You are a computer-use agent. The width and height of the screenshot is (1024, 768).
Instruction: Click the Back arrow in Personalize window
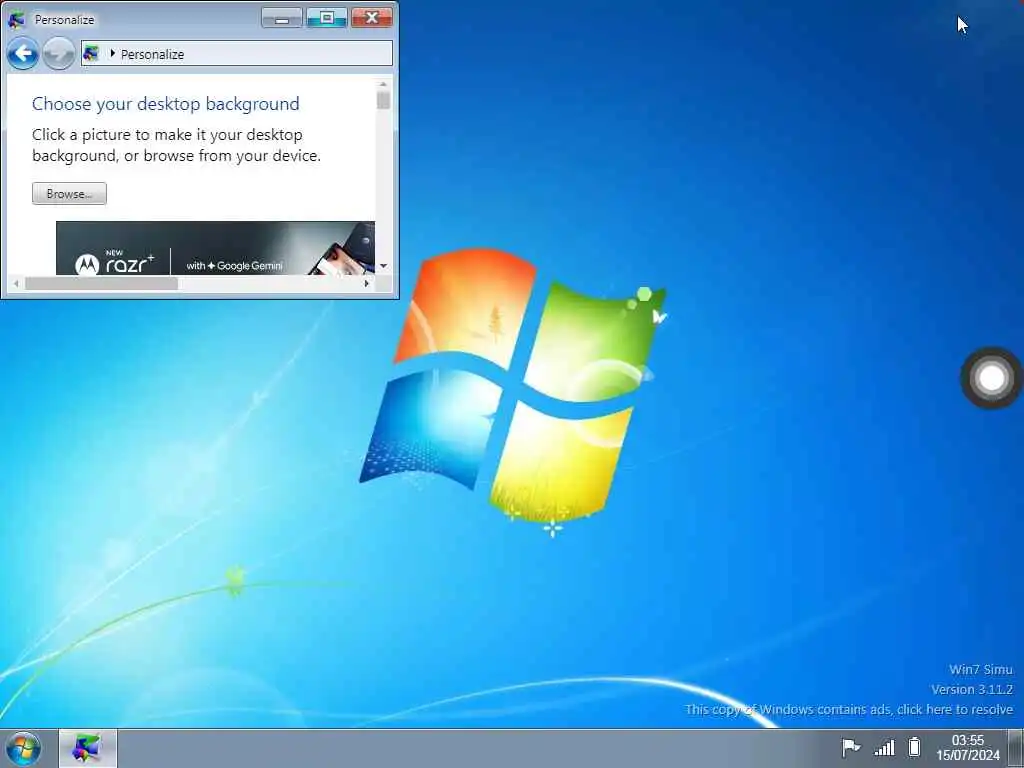click(x=23, y=54)
